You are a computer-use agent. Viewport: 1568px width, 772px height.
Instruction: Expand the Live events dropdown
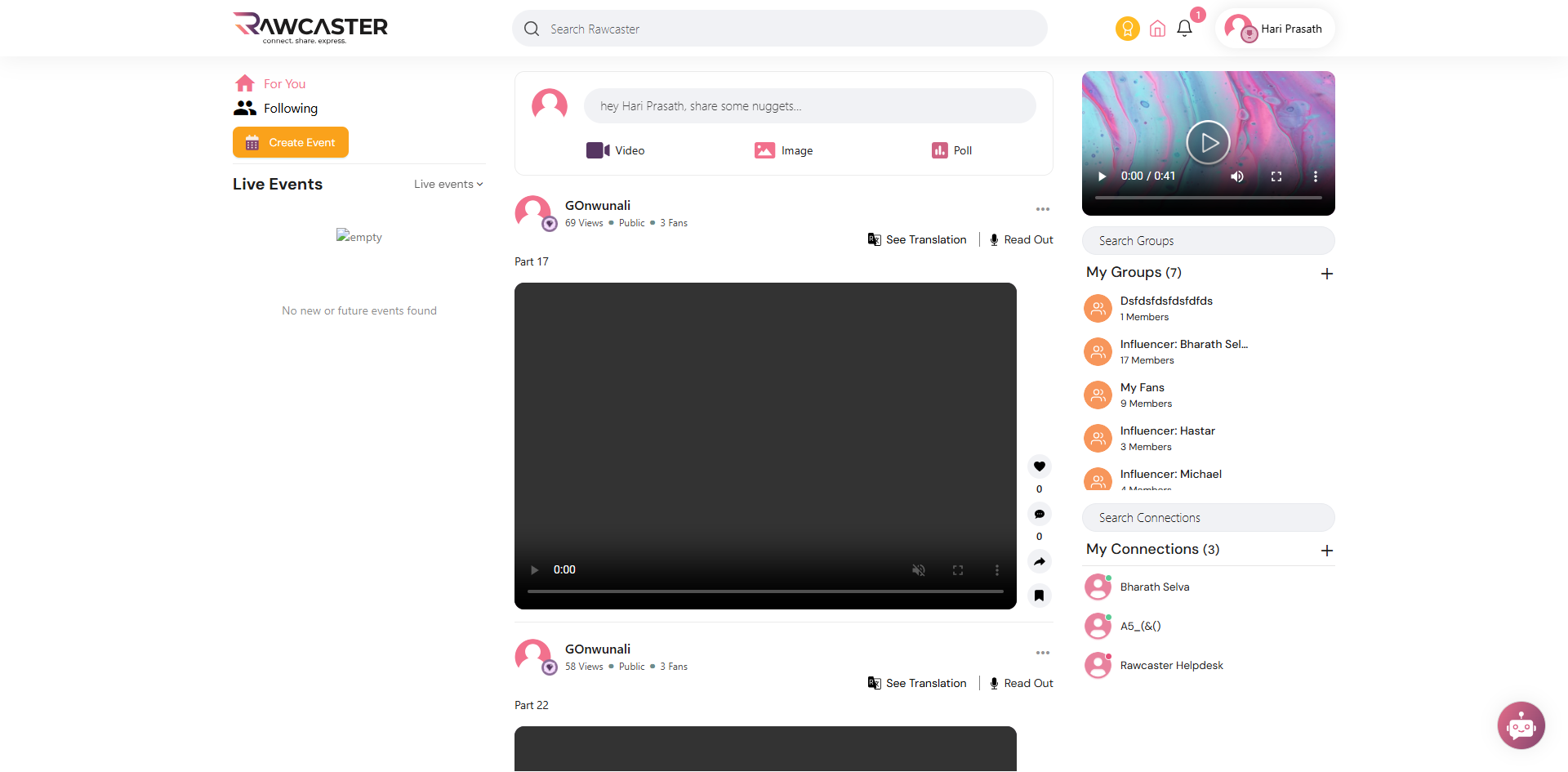448,185
